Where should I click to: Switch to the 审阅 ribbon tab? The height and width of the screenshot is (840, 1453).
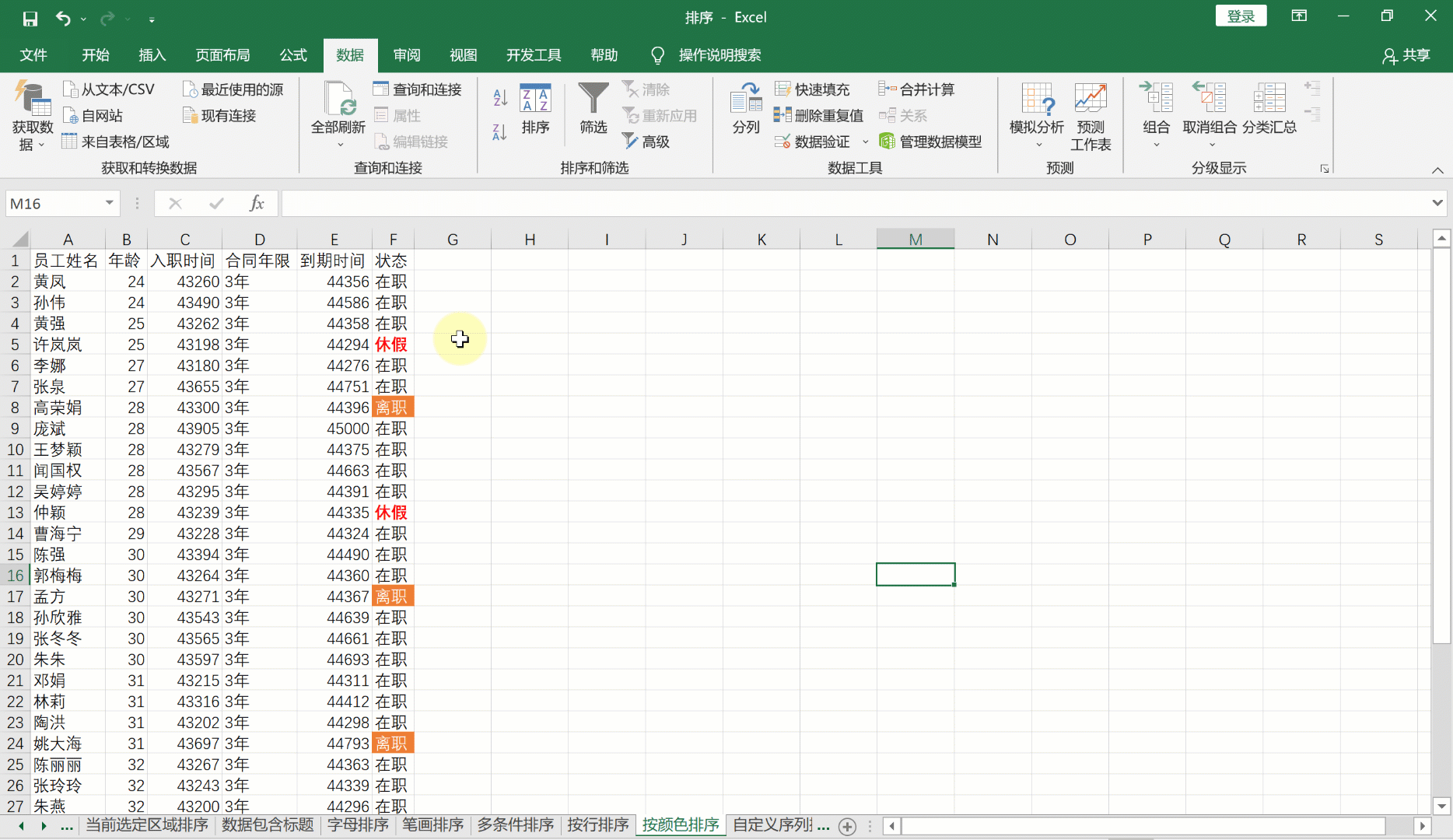coord(407,55)
